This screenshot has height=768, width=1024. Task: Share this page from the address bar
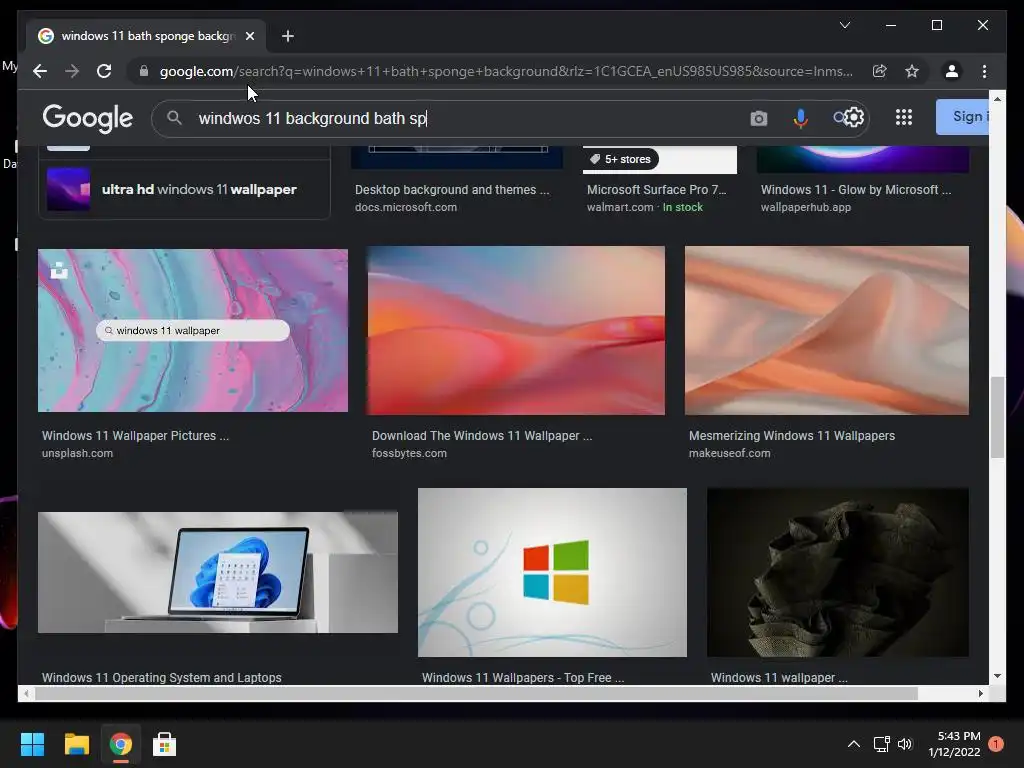(880, 71)
